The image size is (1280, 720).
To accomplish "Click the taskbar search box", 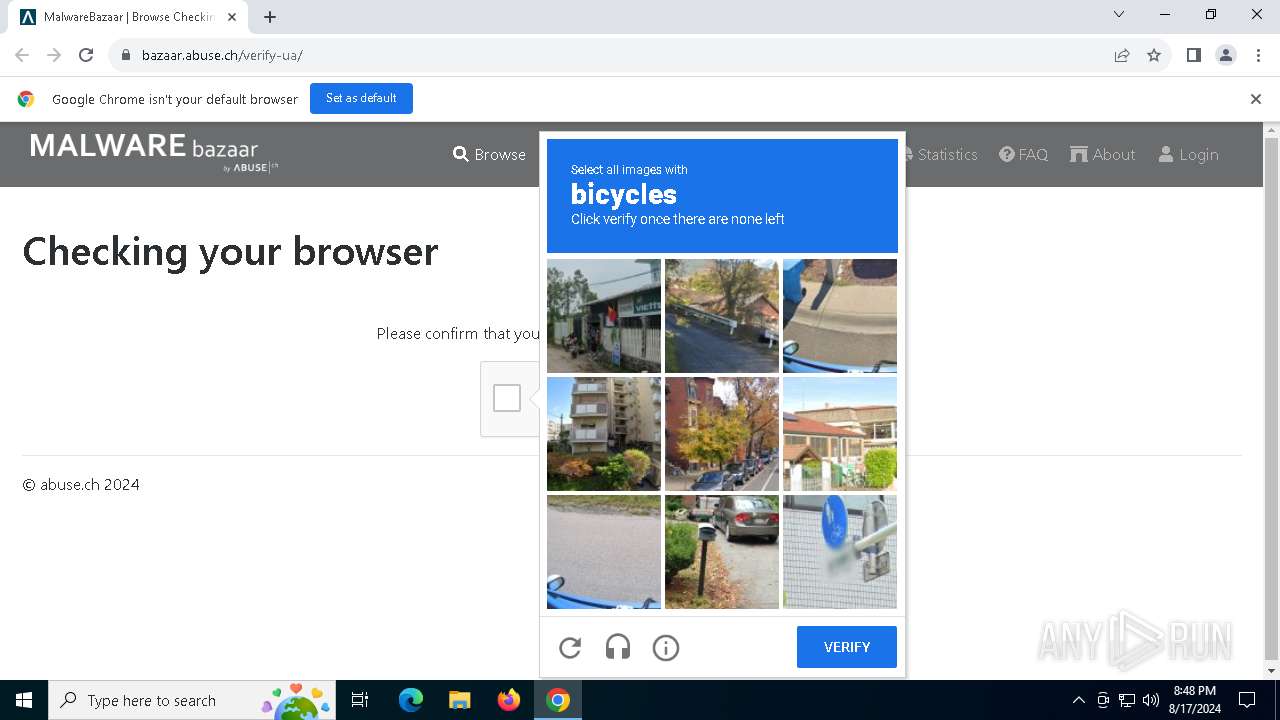I will click(x=192, y=700).
